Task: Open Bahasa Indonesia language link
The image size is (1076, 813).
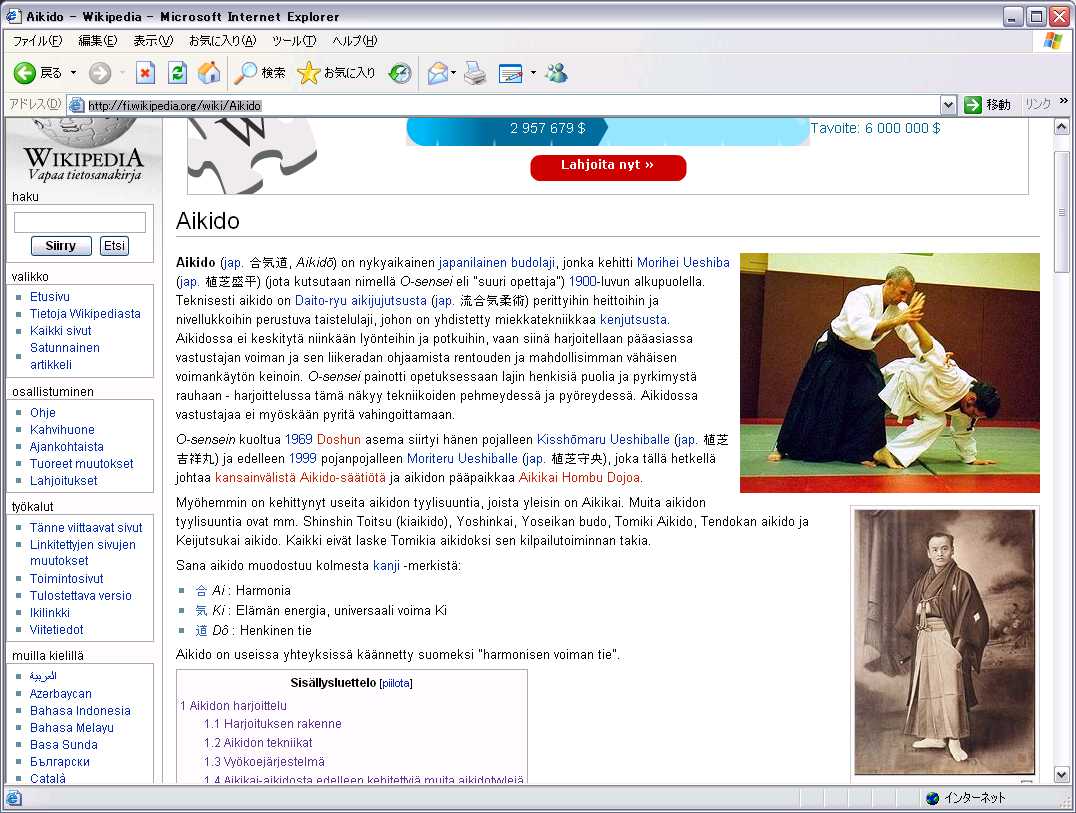Action: (x=80, y=710)
